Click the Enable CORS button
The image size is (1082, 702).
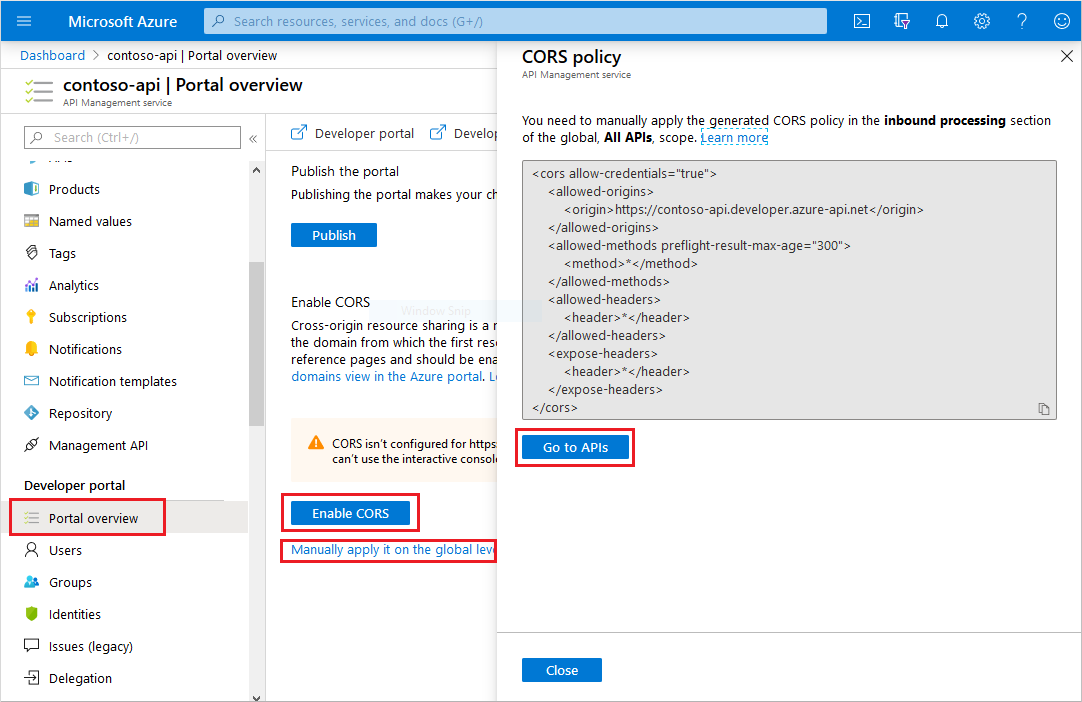coord(350,512)
